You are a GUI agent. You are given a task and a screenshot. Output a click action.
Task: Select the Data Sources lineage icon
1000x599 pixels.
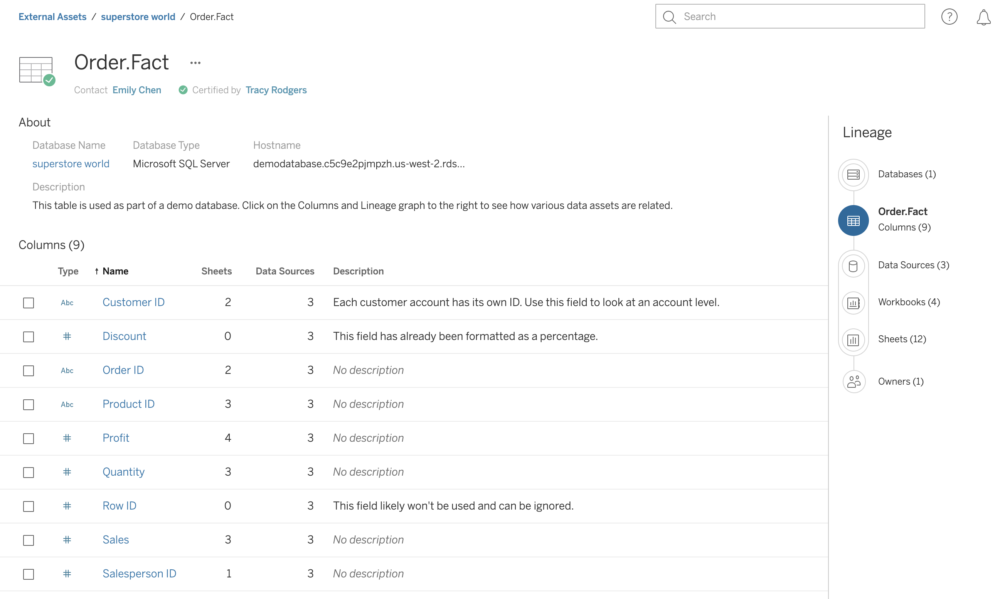853,266
